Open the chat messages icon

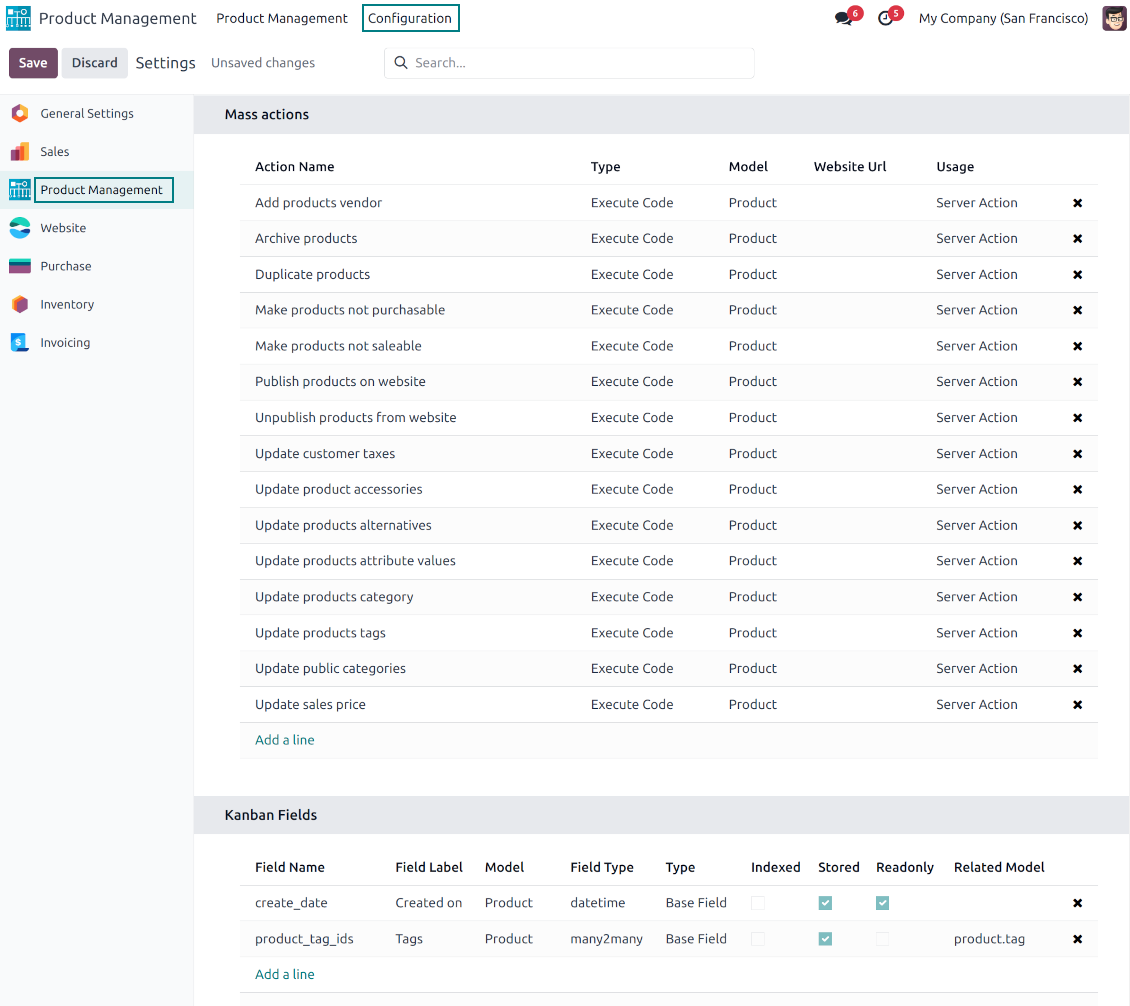pos(844,18)
